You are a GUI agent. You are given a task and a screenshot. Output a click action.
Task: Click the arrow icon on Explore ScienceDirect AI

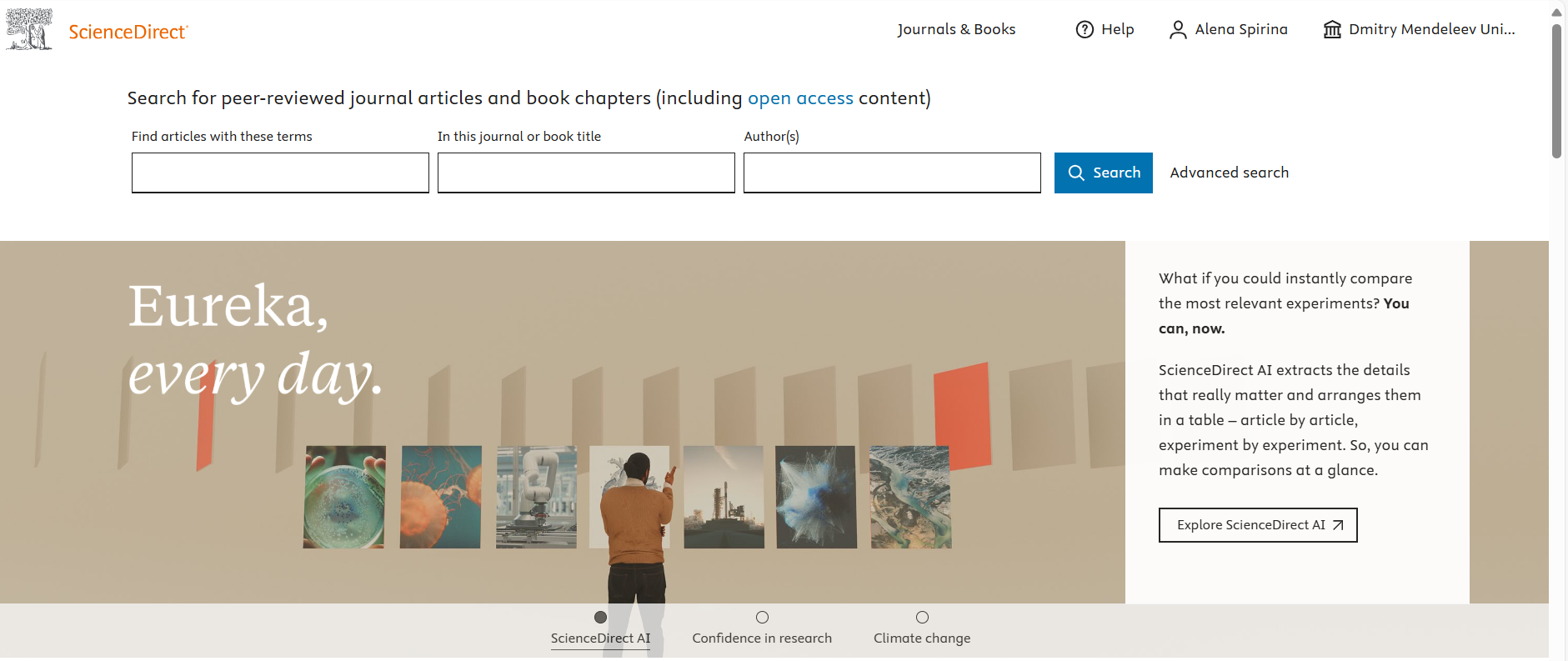(x=1338, y=525)
